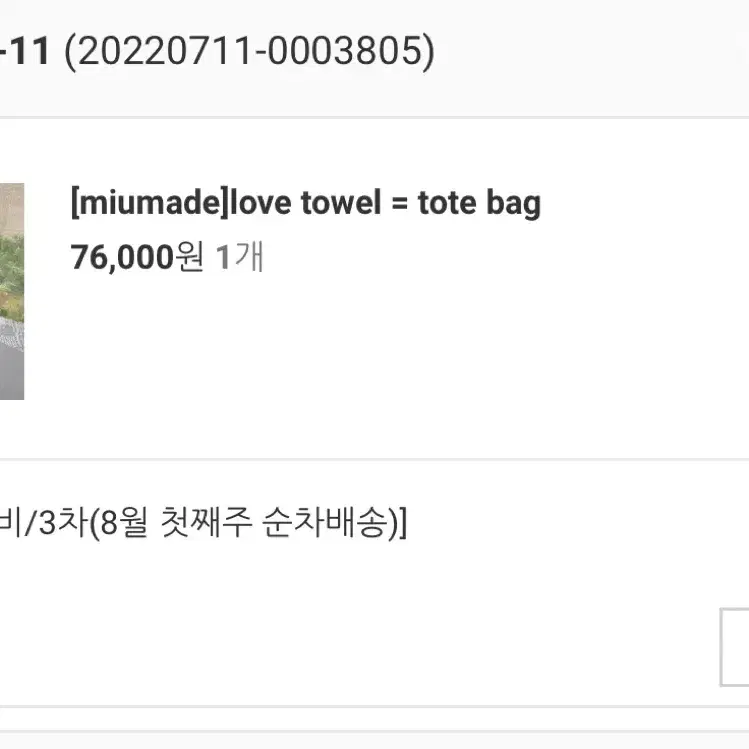
Task: Click the [miumade] brand prefix in title
Action: [150, 203]
